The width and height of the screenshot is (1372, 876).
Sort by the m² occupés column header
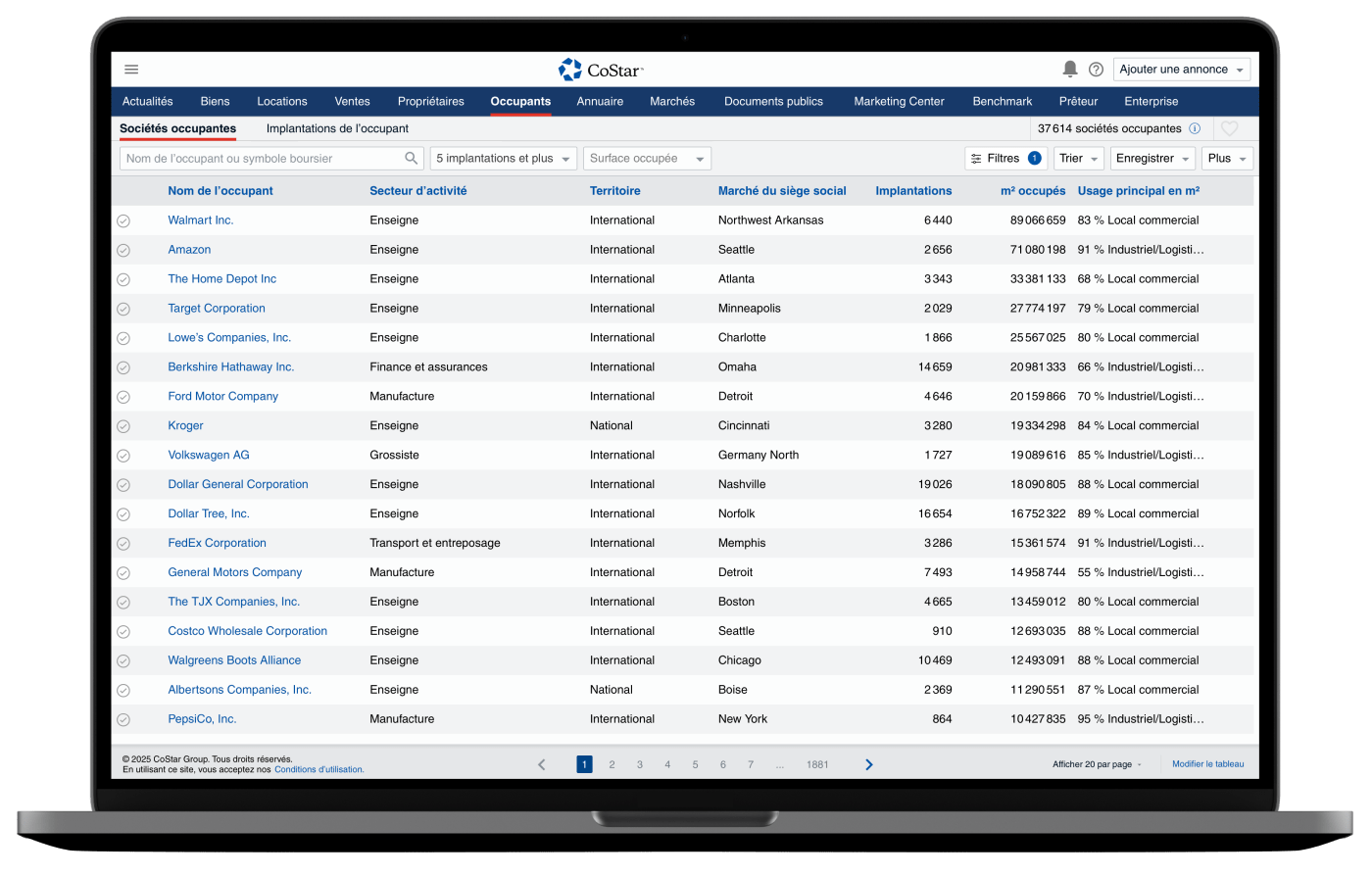coord(1032,191)
